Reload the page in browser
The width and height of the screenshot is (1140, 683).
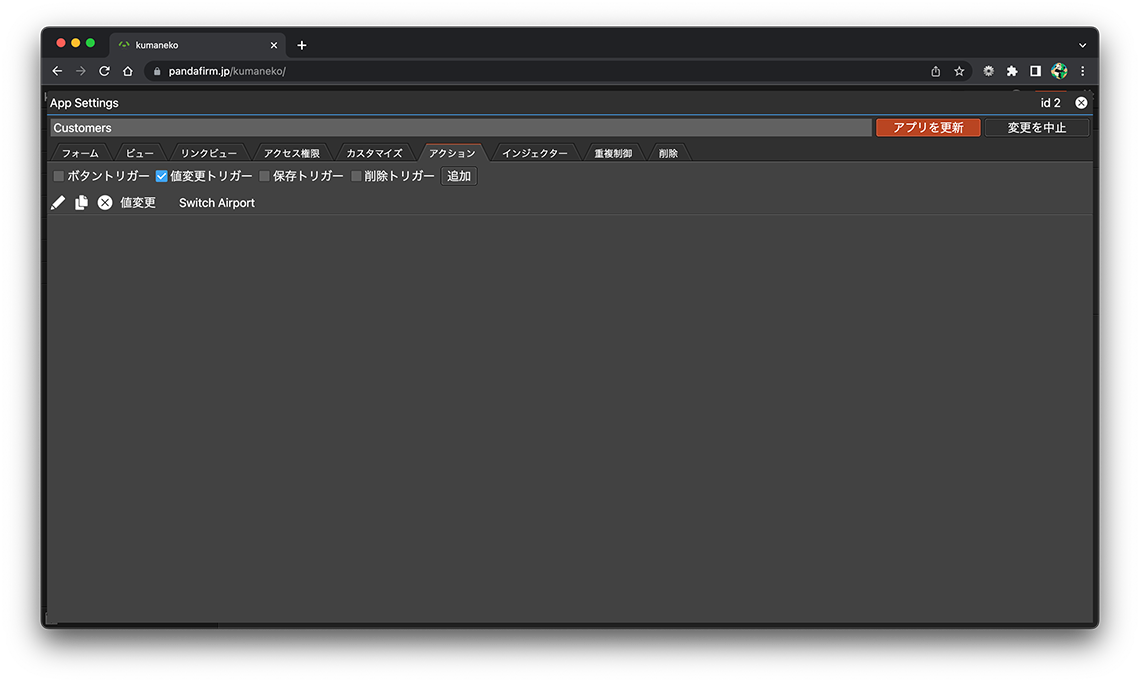tap(104, 71)
